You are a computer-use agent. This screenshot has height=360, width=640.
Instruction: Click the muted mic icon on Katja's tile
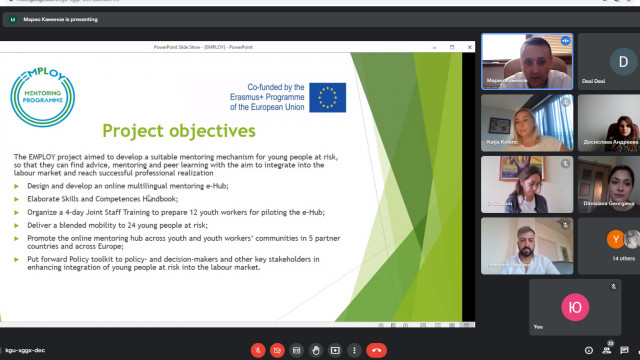565,102
